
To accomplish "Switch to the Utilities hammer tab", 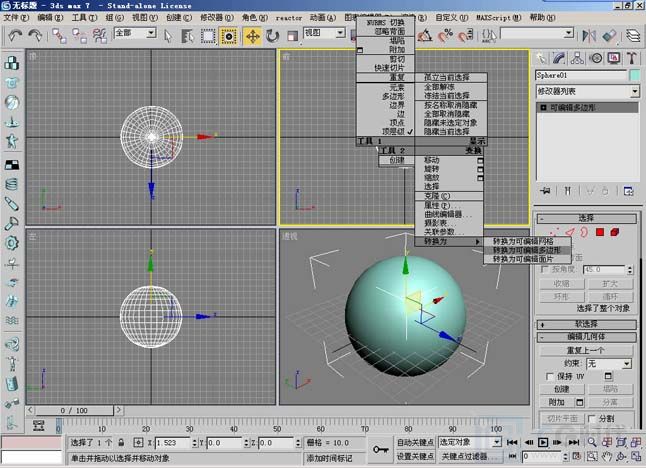I will pyautogui.click(x=632, y=58).
